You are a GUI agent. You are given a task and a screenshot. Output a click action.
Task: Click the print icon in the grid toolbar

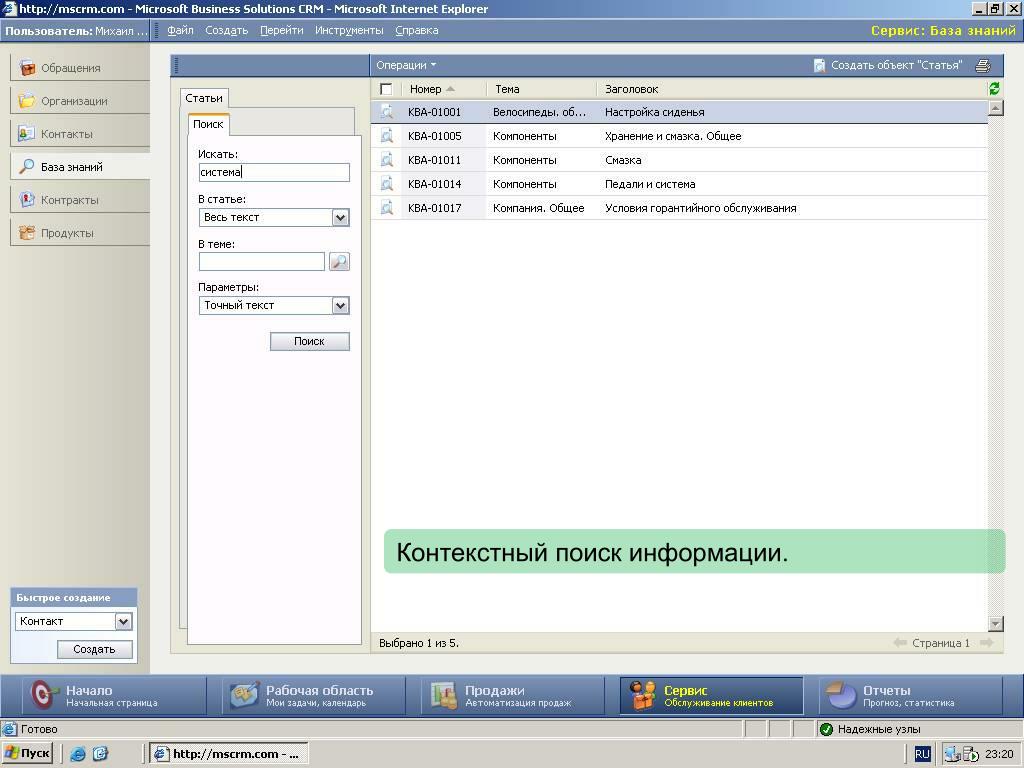point(983,65)
